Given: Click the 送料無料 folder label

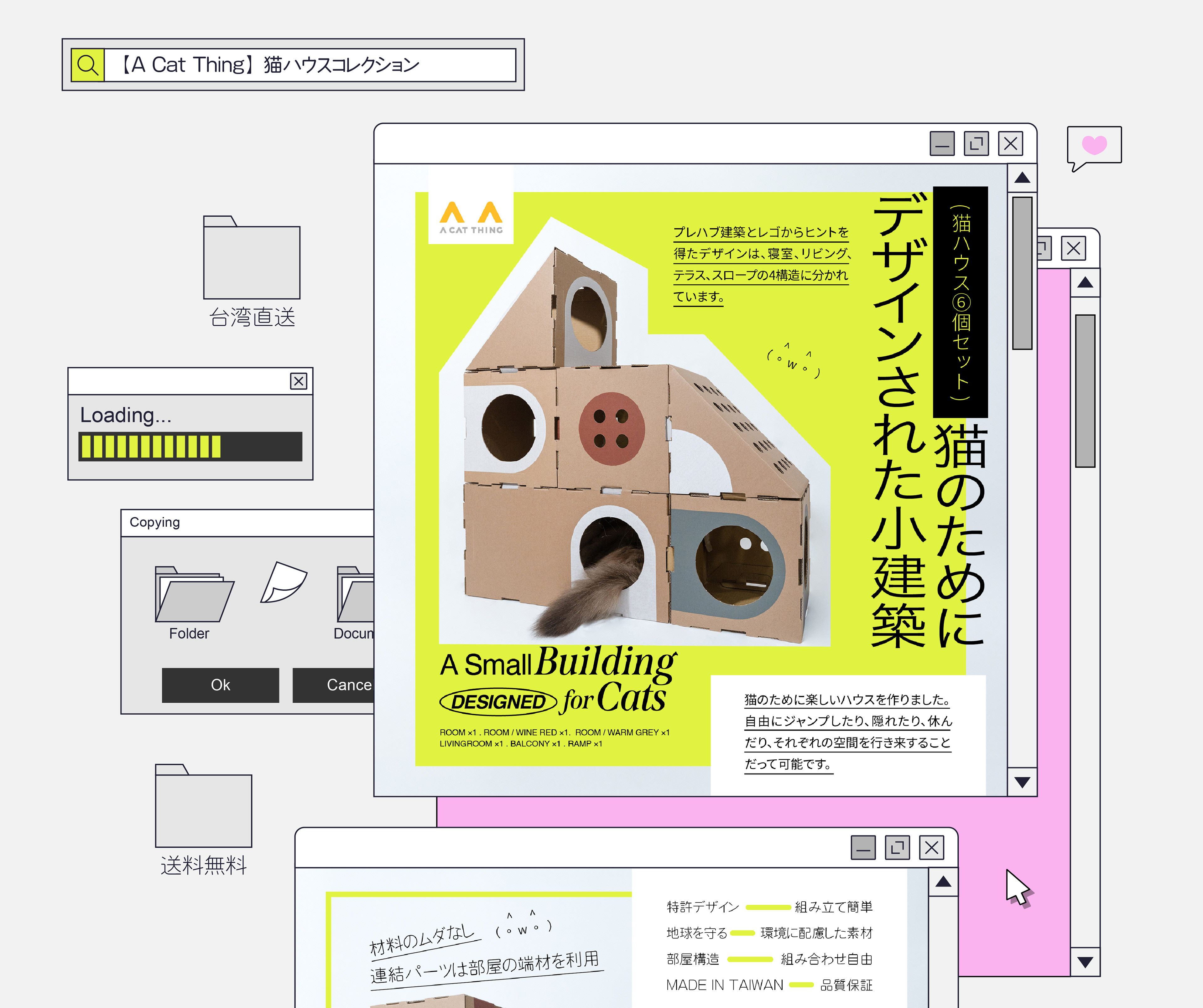Looking at the screenshot, I should pos(203,866).
